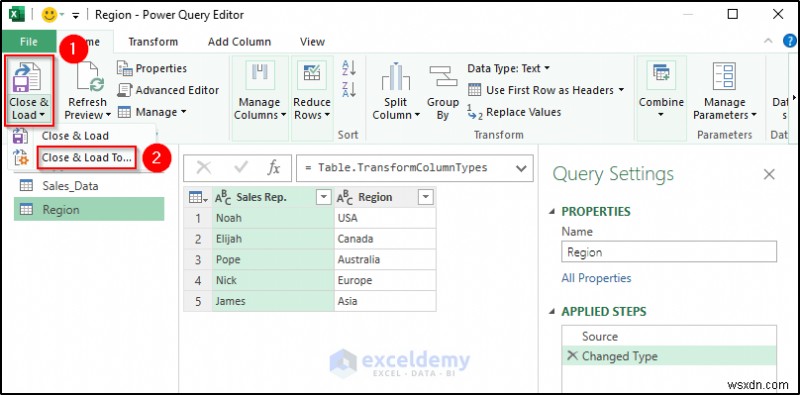The width and height of the screenshot is (800, 395).
Task: Switch to the Transform tab
Action: (153, 42)
